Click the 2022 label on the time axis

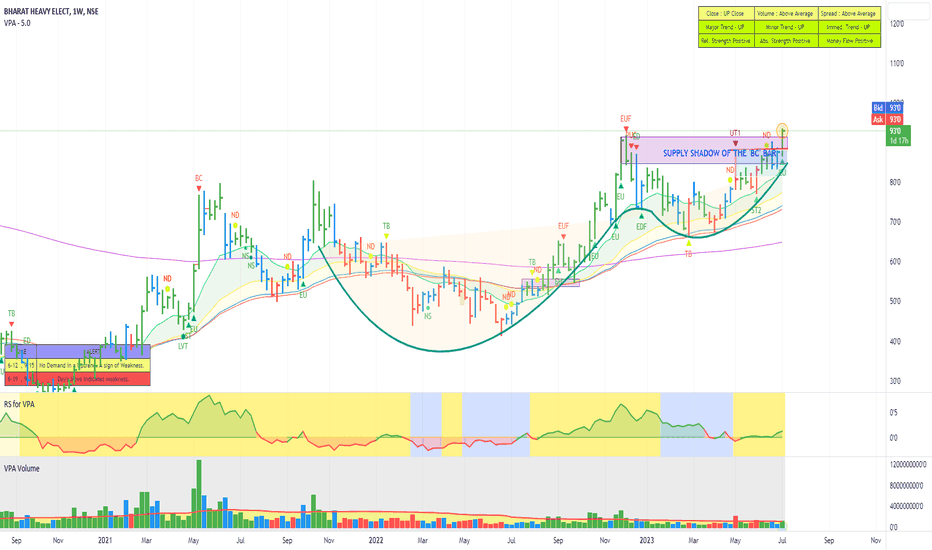(x=376, y=540)
